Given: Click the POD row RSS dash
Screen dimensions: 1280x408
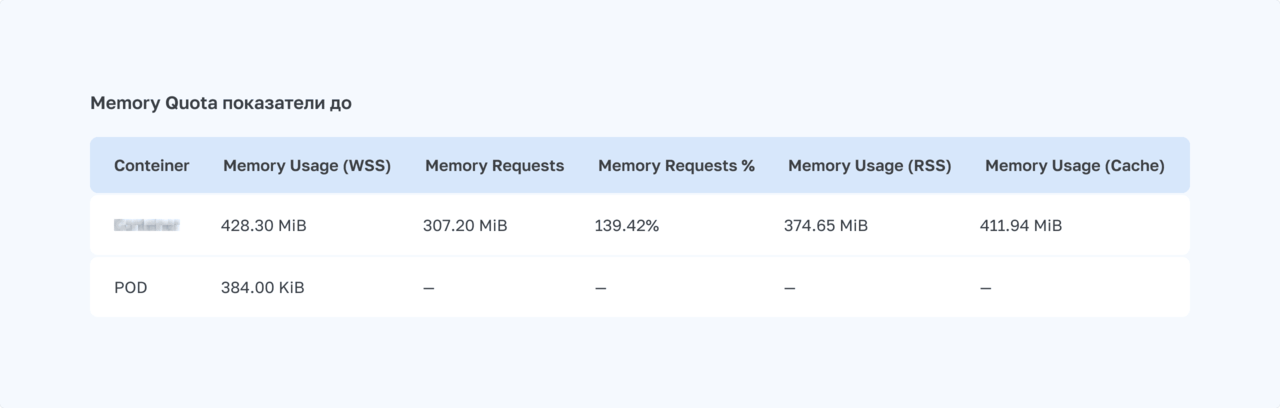Looking at the screenshot, I should coord(790,288).
